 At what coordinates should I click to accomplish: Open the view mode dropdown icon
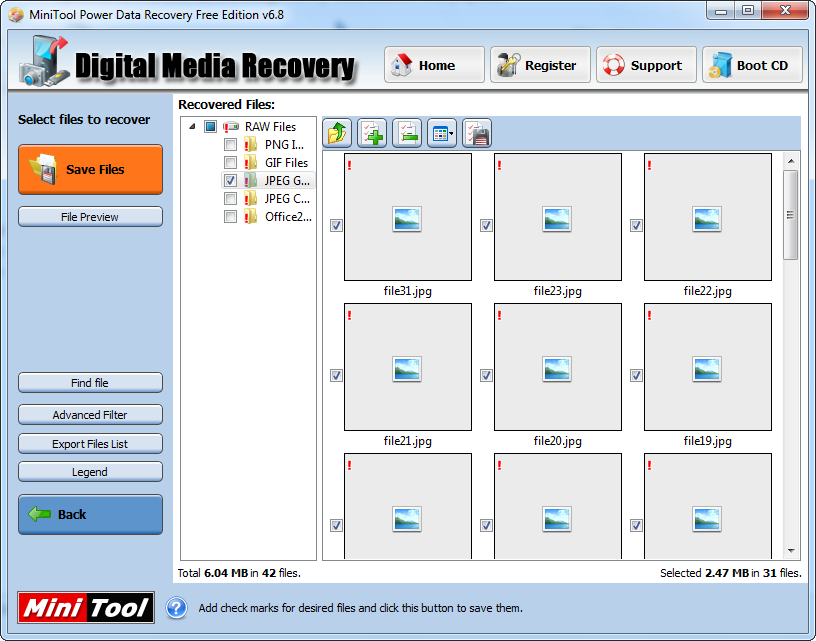(x=442, y=133)
